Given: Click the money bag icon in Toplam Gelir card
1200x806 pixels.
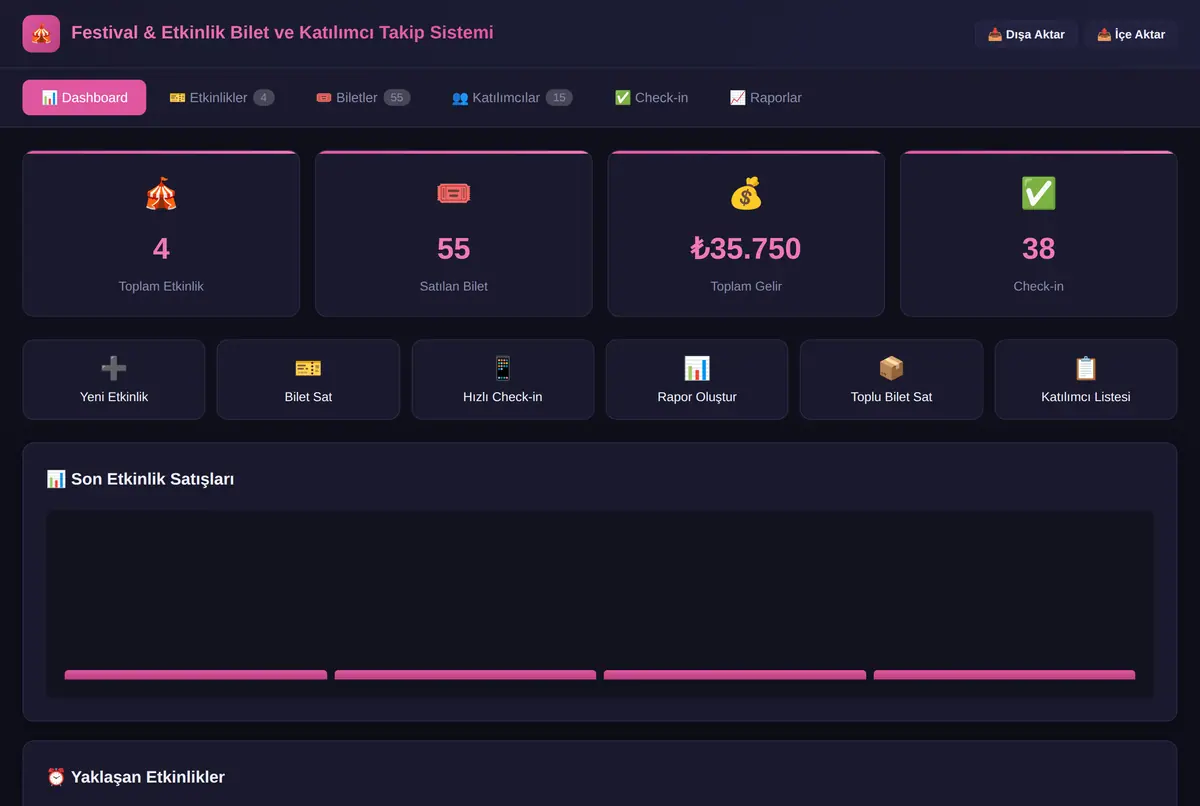Looking at the screenshot, I should tap(746, 193).
